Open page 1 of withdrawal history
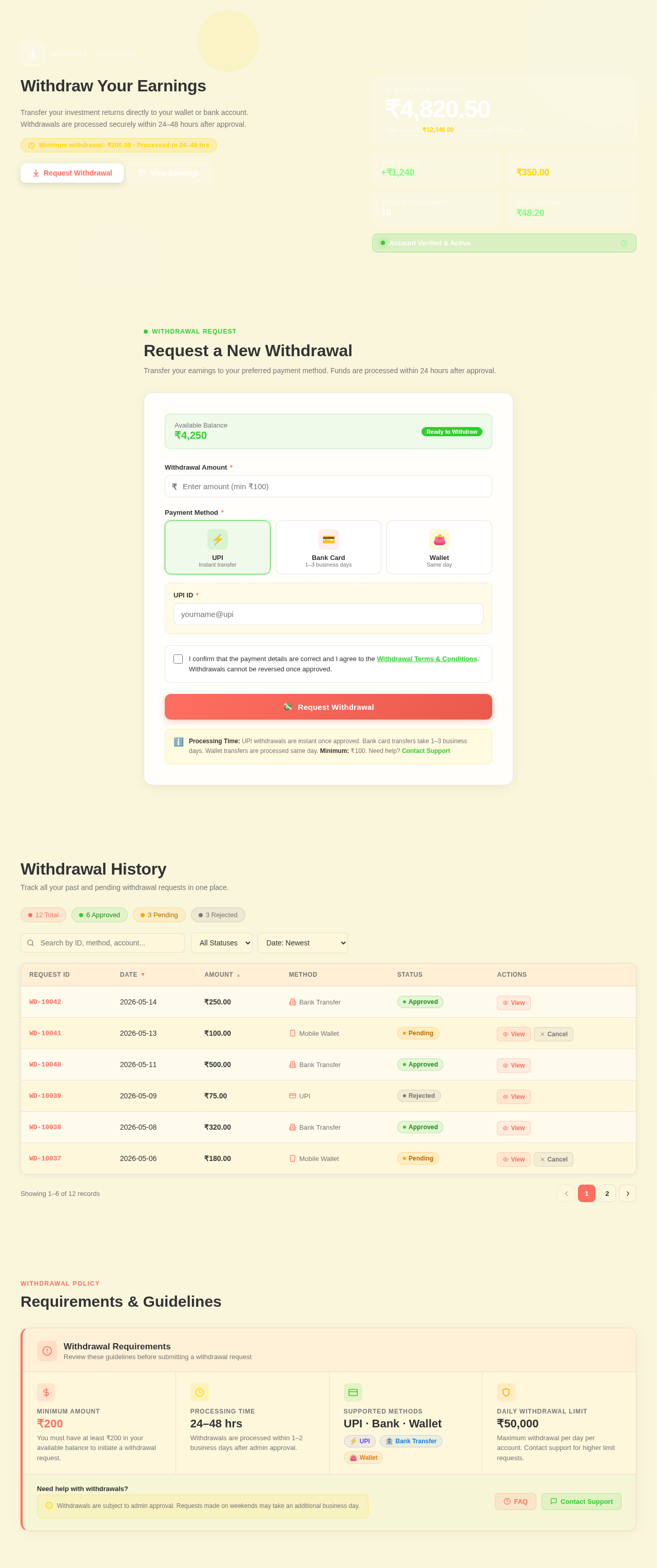 point(586,1193)
